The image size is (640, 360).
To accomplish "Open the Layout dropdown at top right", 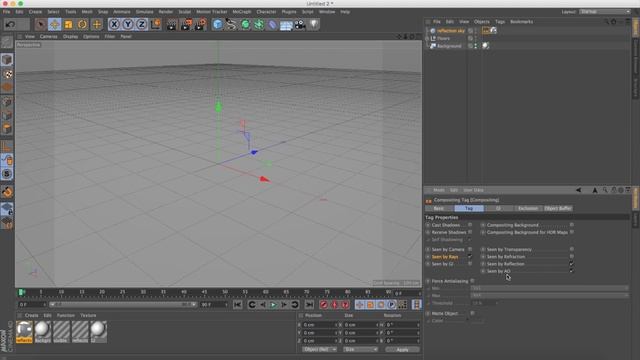I will [x=605, y=12].
